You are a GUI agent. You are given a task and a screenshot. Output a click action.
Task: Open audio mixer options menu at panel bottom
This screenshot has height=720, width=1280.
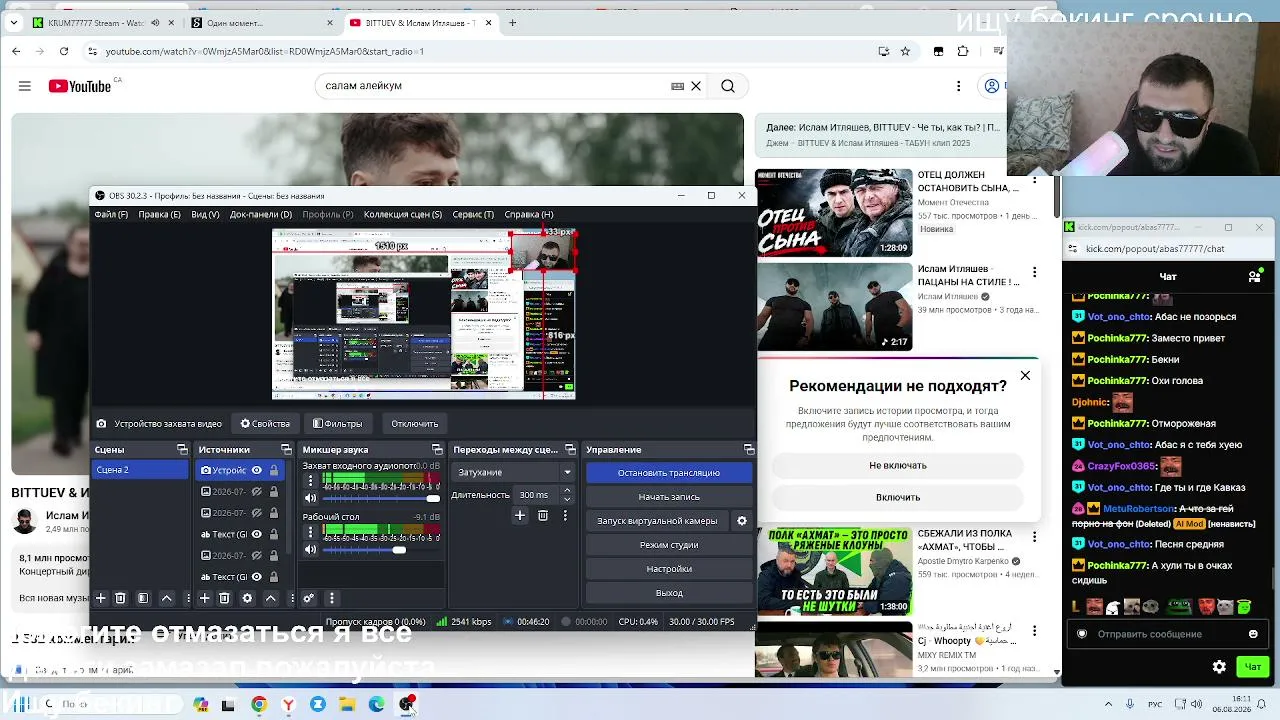point(331,598)
